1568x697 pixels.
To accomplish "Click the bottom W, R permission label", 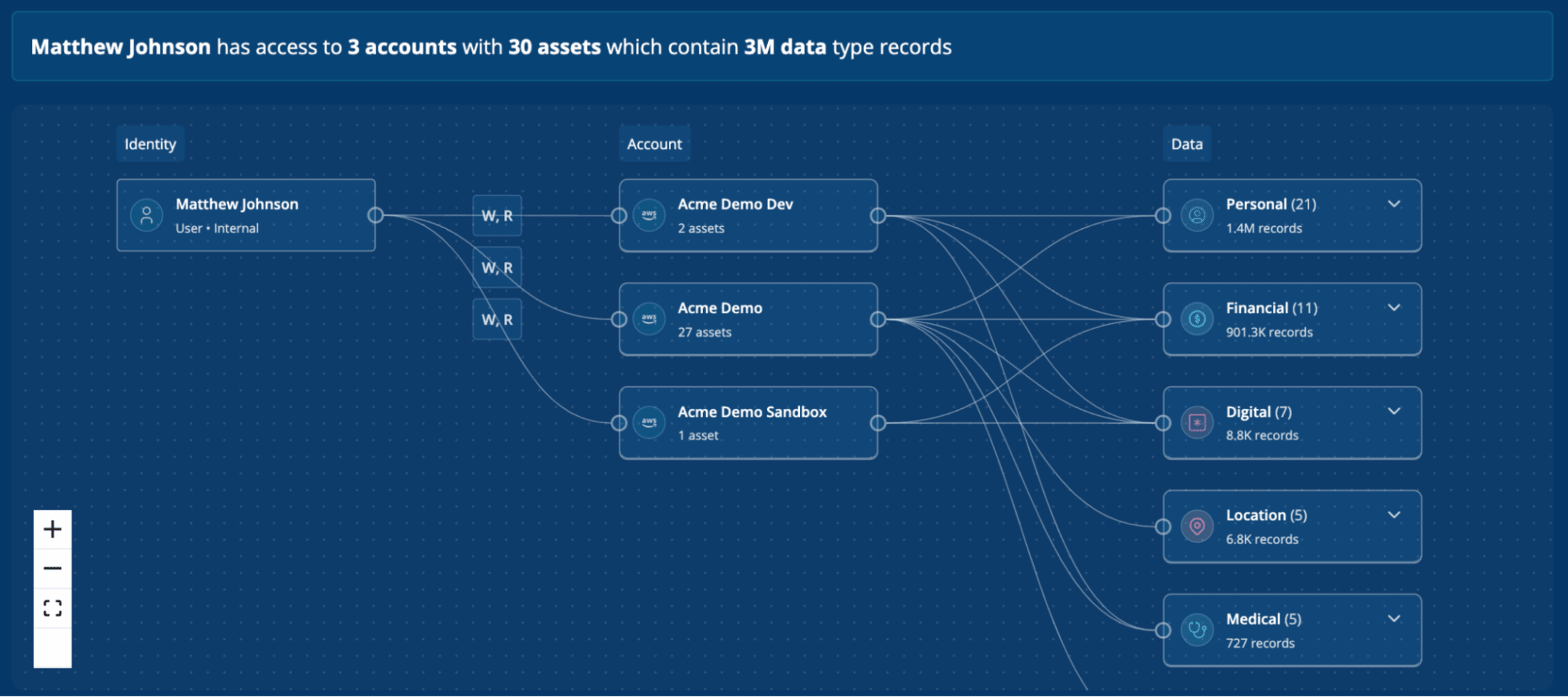I will (497, 320).
